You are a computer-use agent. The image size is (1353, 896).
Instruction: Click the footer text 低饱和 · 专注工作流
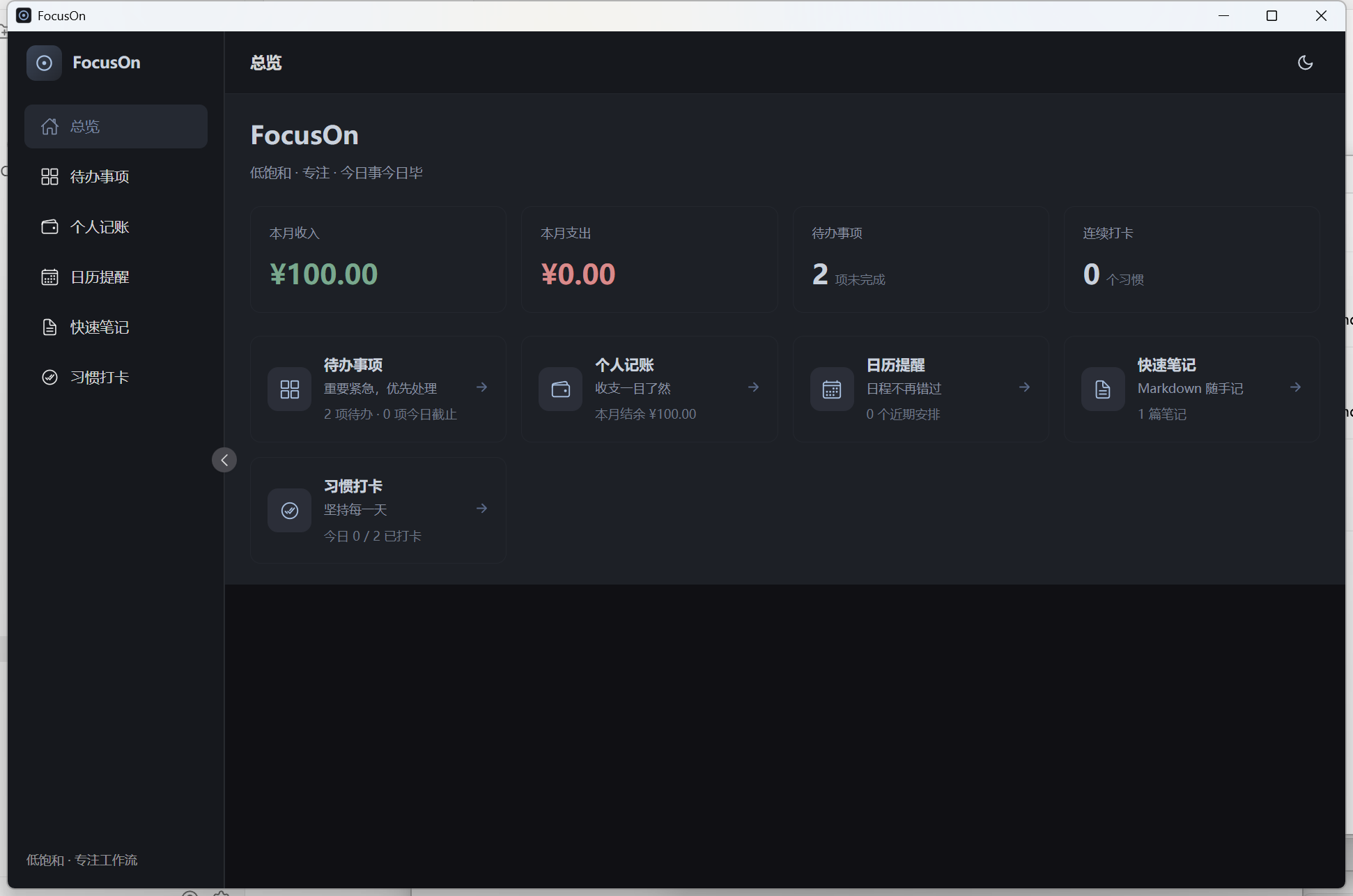(82, 860)
